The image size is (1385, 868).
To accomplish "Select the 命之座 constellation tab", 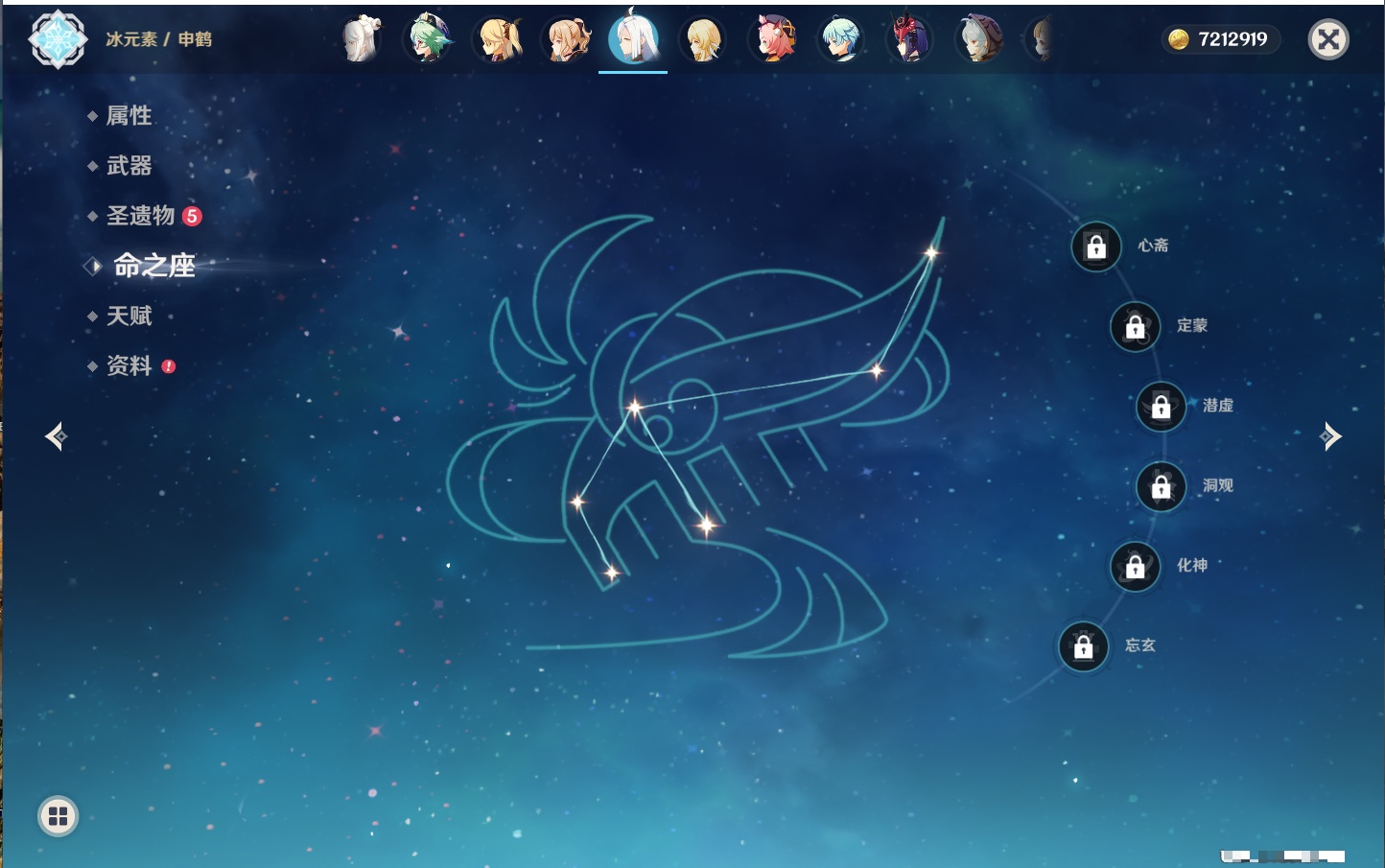I will point(153,266).
